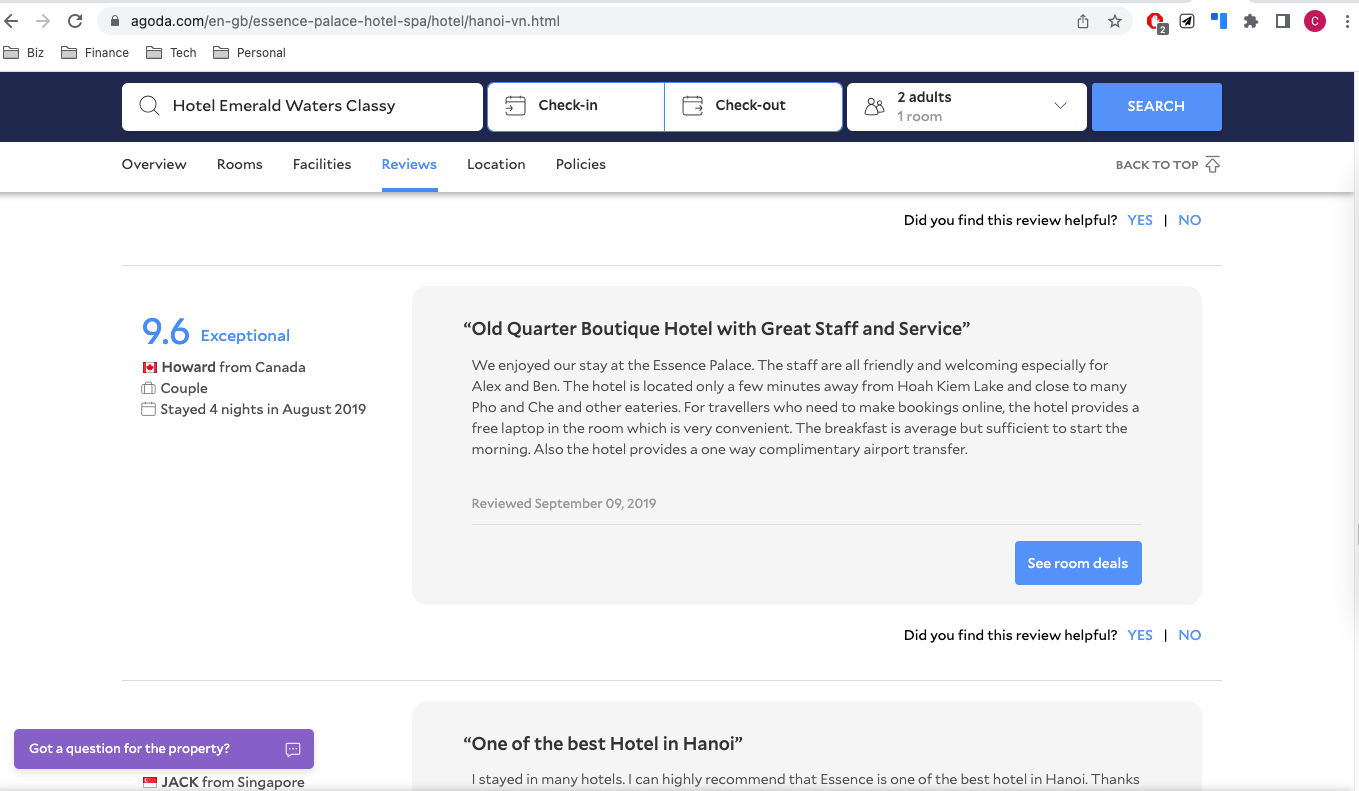Open the red extension with badge 2
Image resolution: width=1359 pixels, height=791 pixels.
tap(1156, 22)
